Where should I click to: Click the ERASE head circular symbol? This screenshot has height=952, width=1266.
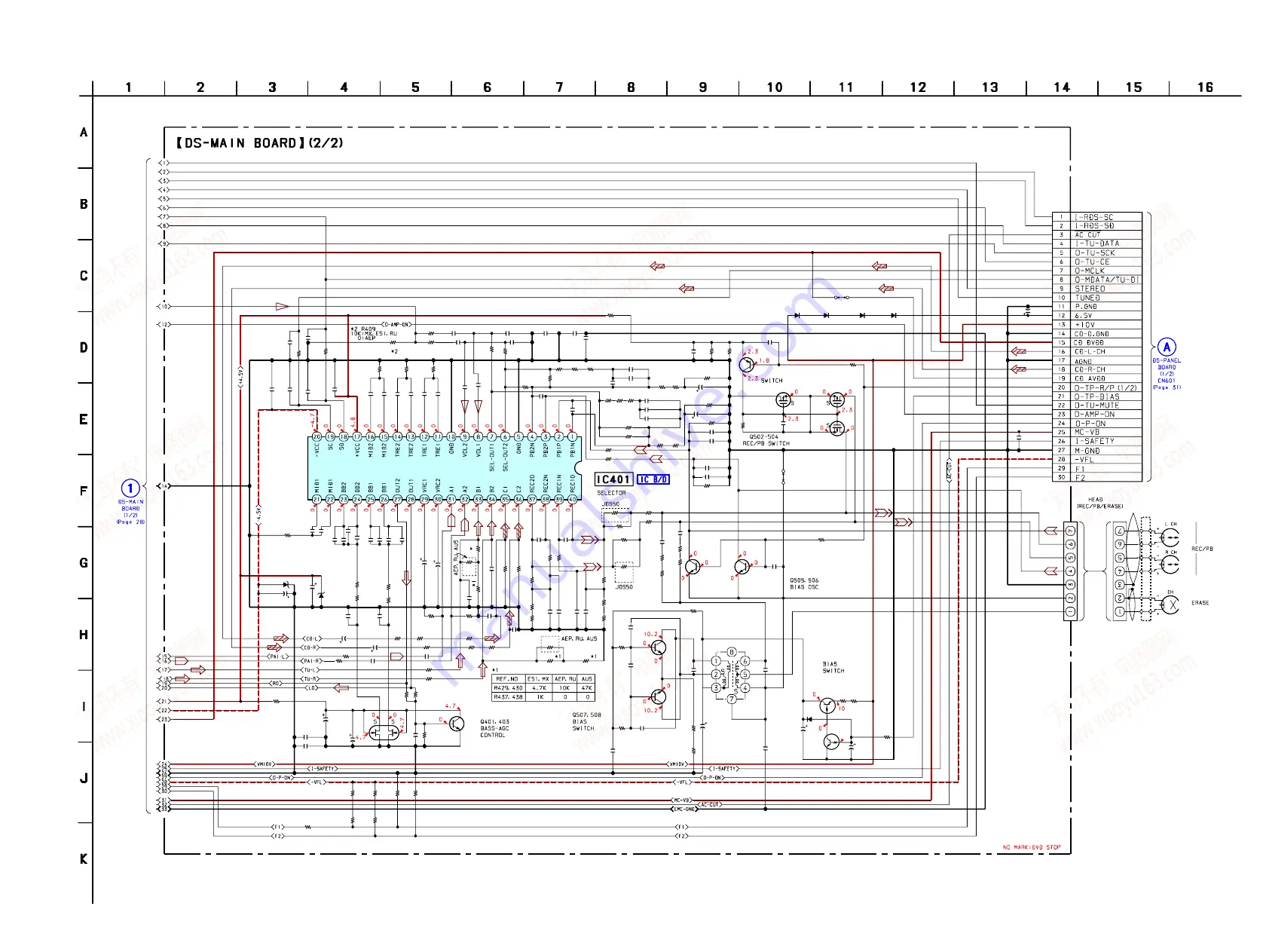coord(1170,605)
